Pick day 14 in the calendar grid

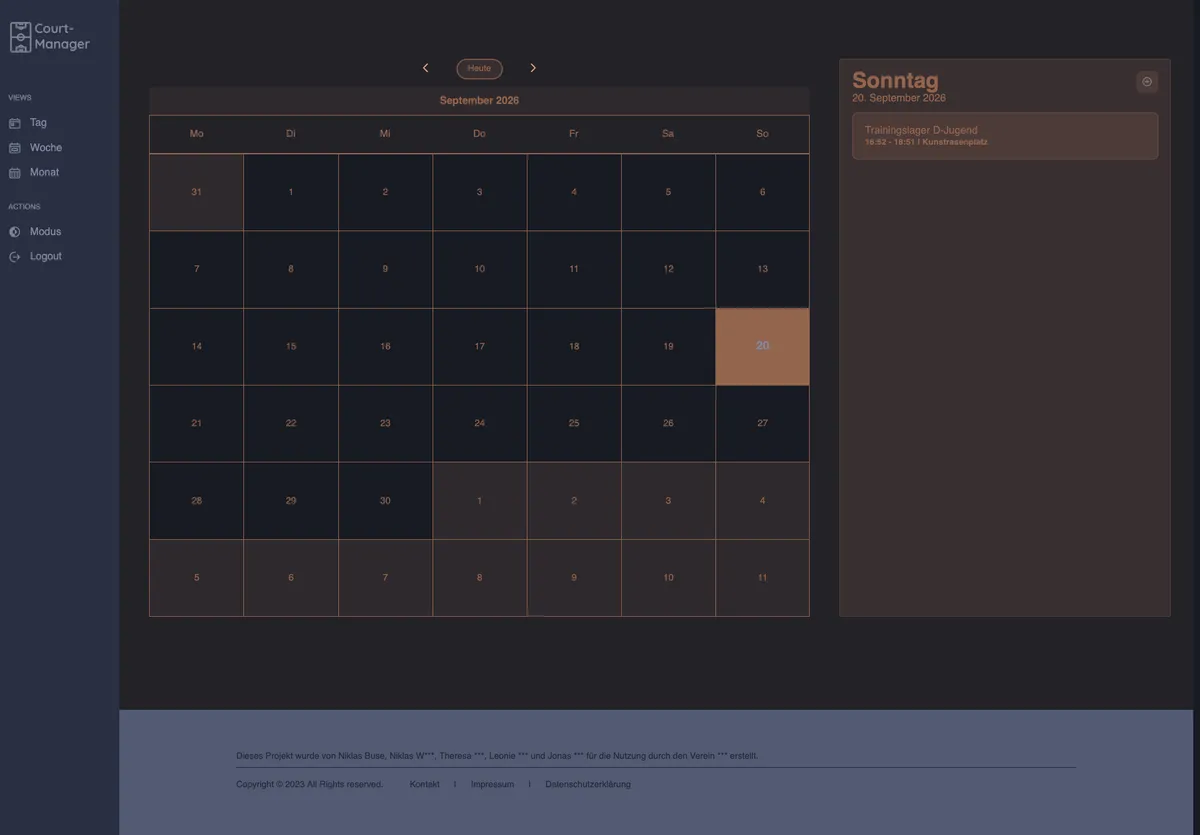pyautogui.click(x=196, y=346)
